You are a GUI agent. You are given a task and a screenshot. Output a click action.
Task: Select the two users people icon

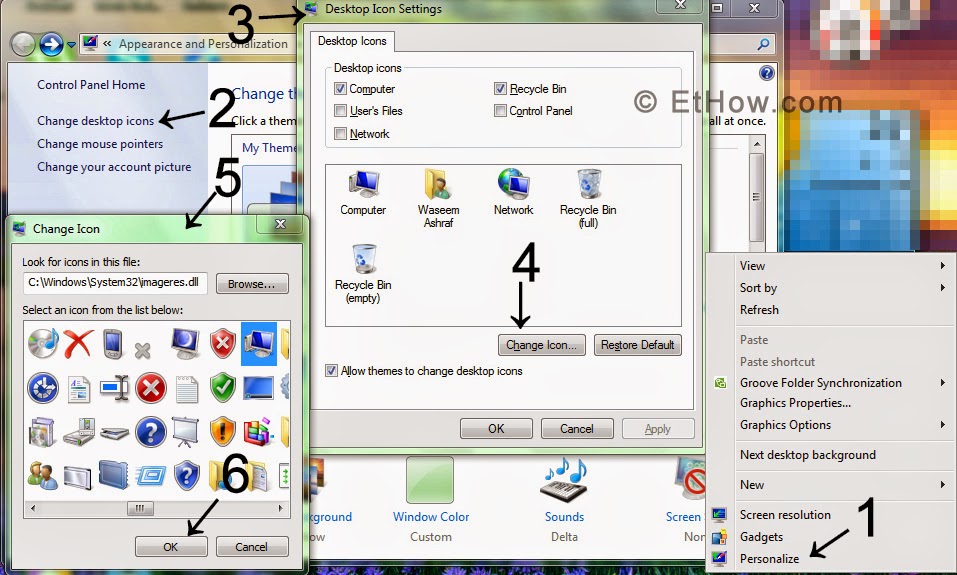pyautogui.click(x=42, y=476)
